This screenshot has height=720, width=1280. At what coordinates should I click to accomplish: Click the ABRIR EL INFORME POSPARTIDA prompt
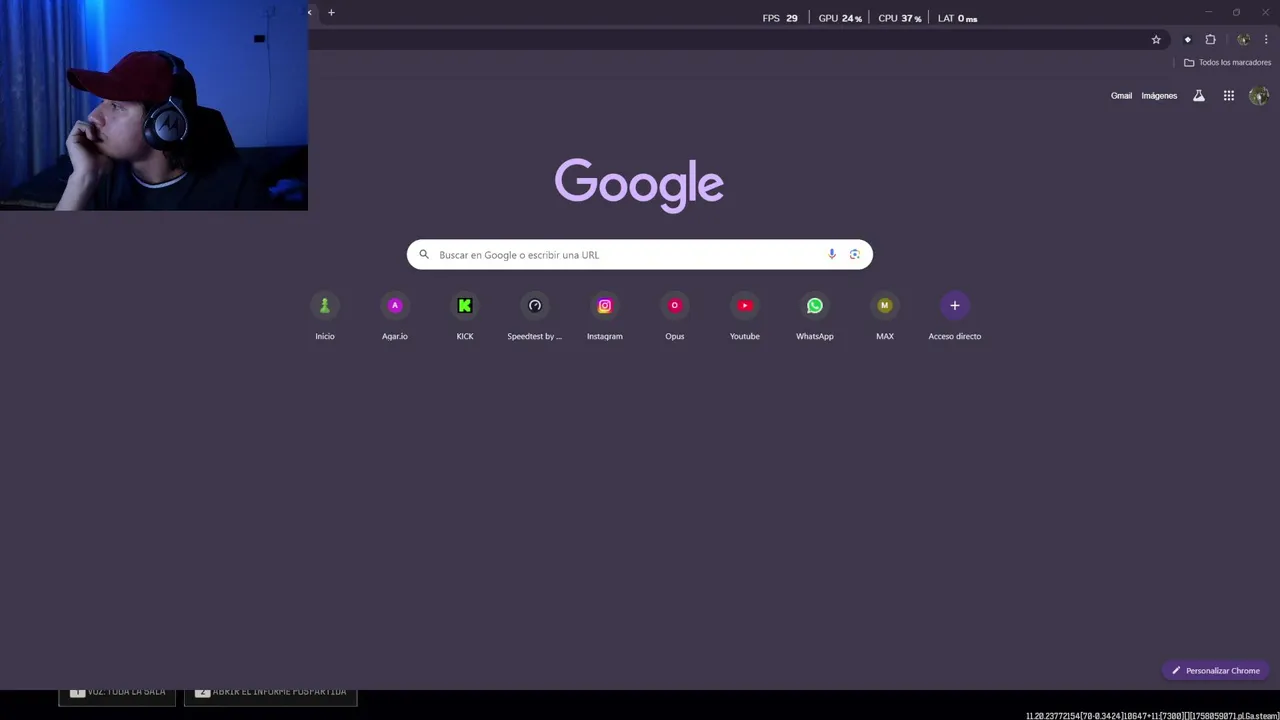click(x=271, y=692)
